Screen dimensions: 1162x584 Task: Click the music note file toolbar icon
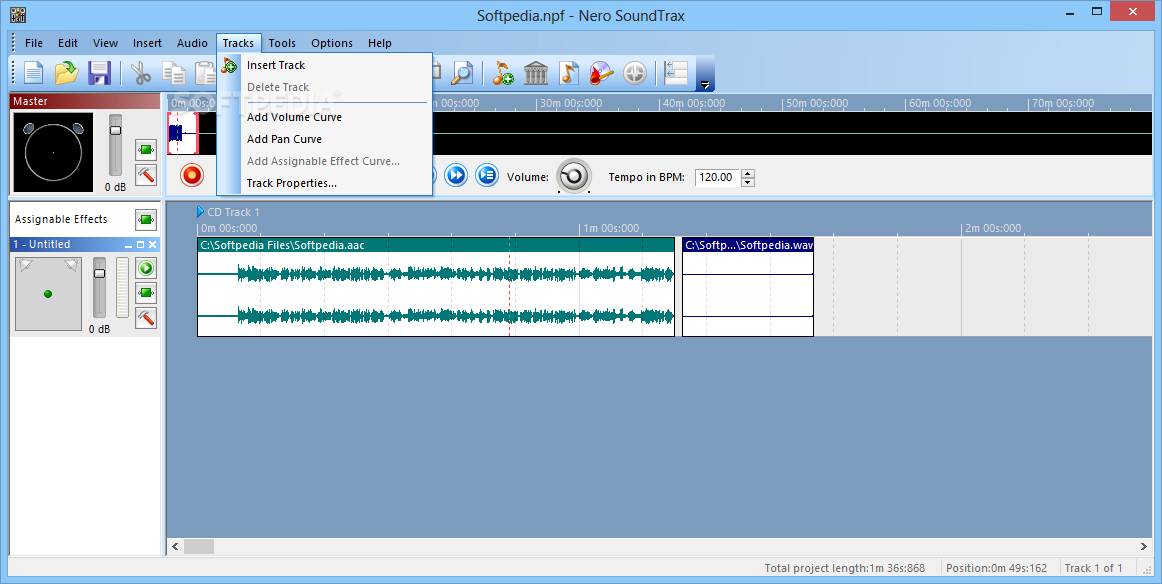568,73
